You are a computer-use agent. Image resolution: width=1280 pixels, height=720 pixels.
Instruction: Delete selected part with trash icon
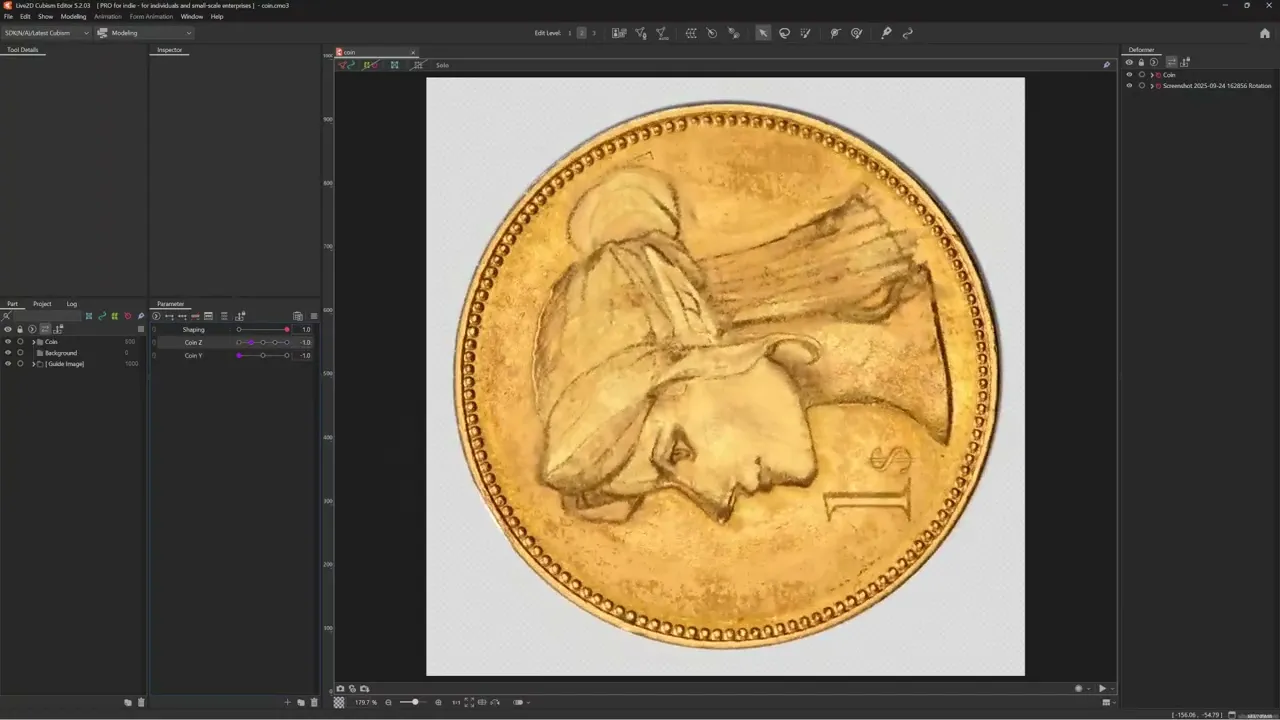[x=141, y=702]
